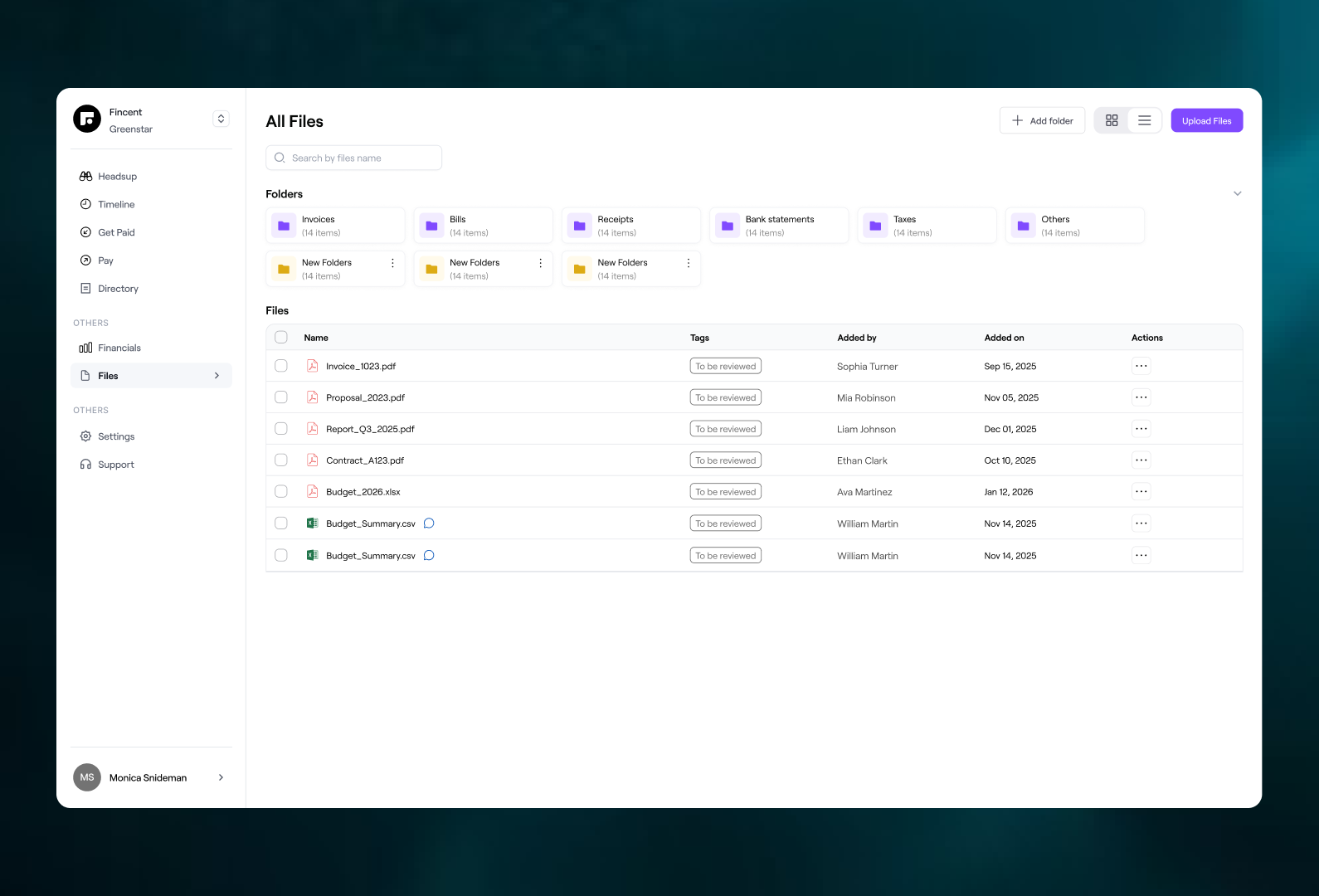
Task: Click the Proposal_2023.pdf PDF icon
Action: tap(313, 397)
